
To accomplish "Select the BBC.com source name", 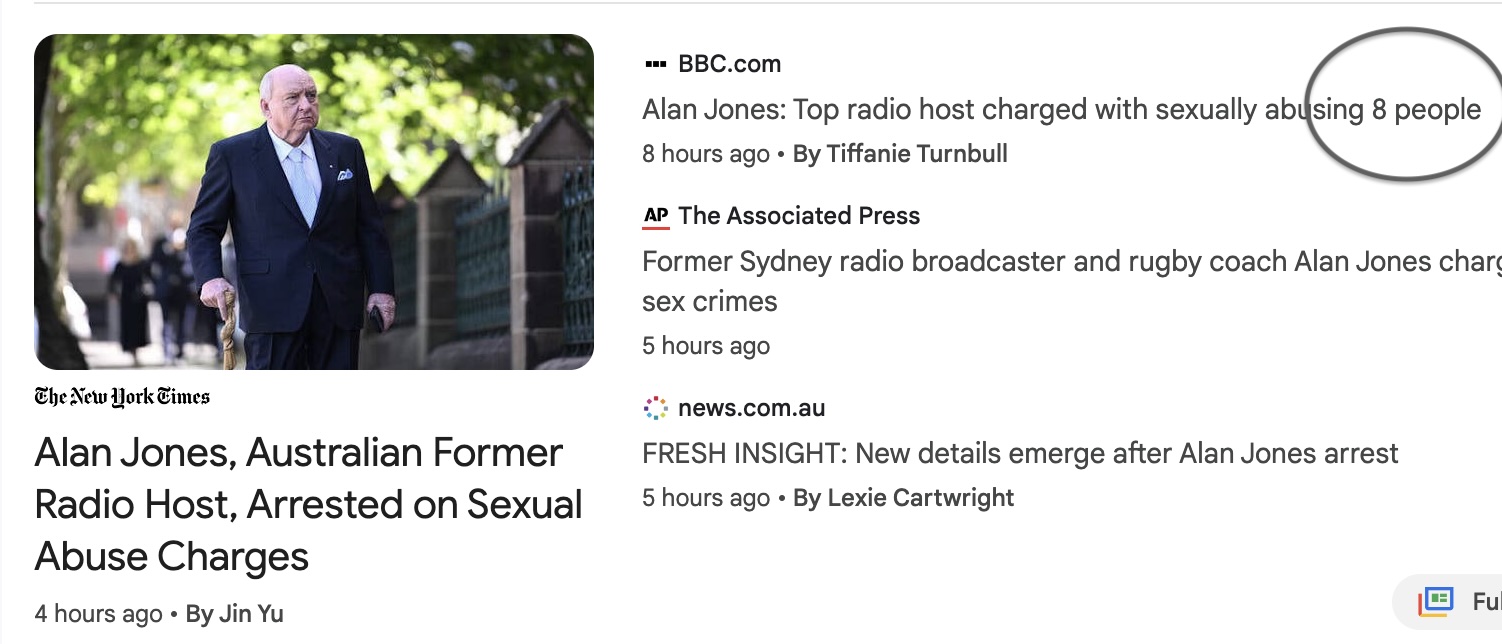I will (x=729, y=64).
